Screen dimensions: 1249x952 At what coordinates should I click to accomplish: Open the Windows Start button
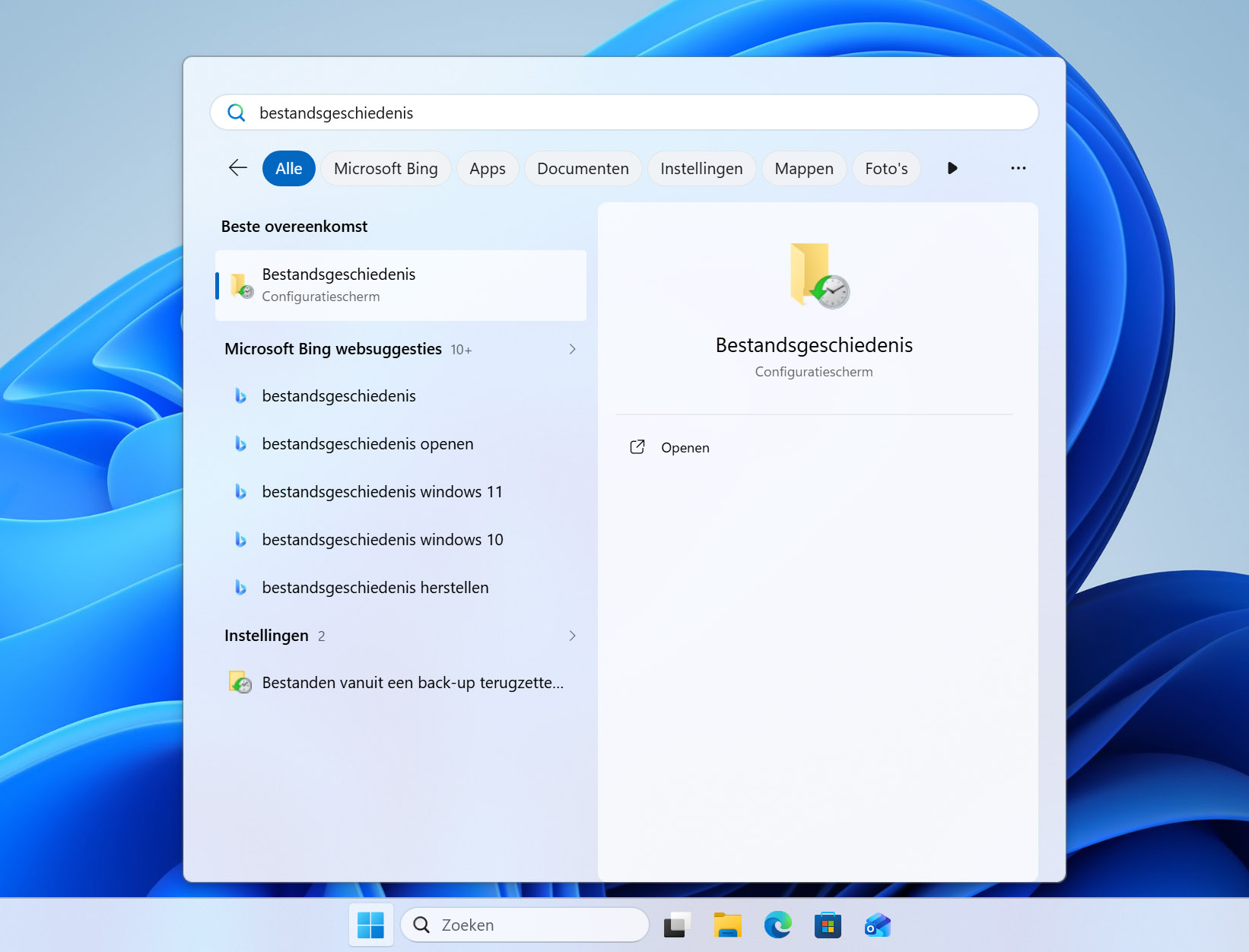pyautogui.click(x=370, y=925)
